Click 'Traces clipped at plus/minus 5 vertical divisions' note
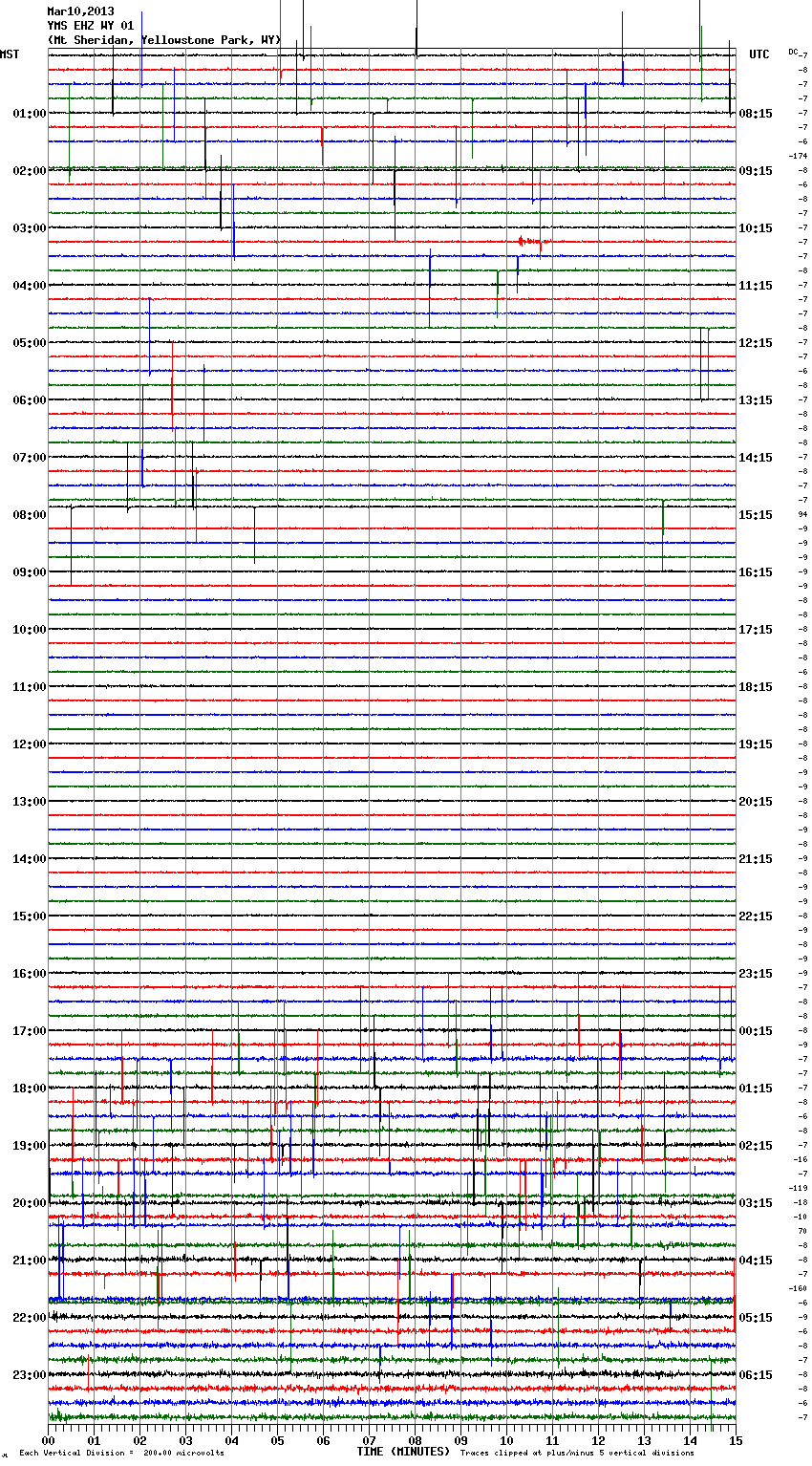812x1466 pixels. (577, 1454)
